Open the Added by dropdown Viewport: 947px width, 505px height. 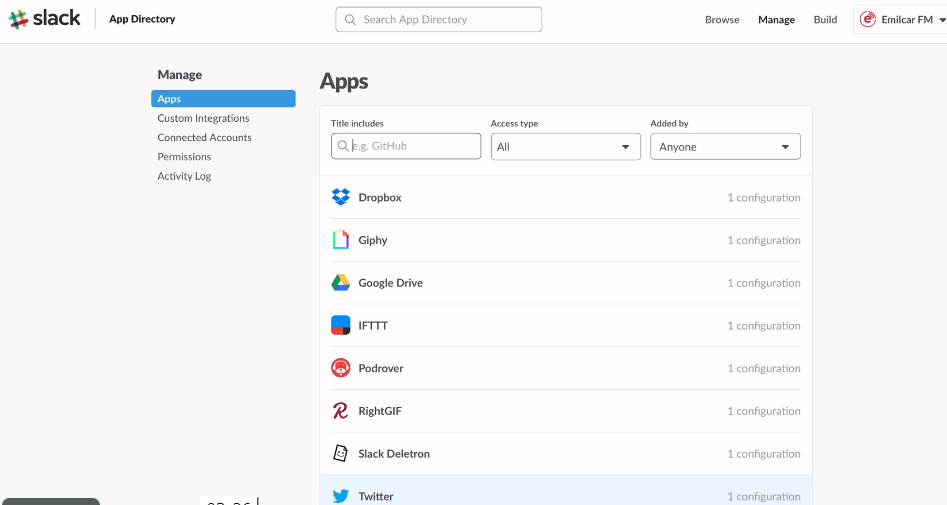pyautogui.click(x=725, y=147)
